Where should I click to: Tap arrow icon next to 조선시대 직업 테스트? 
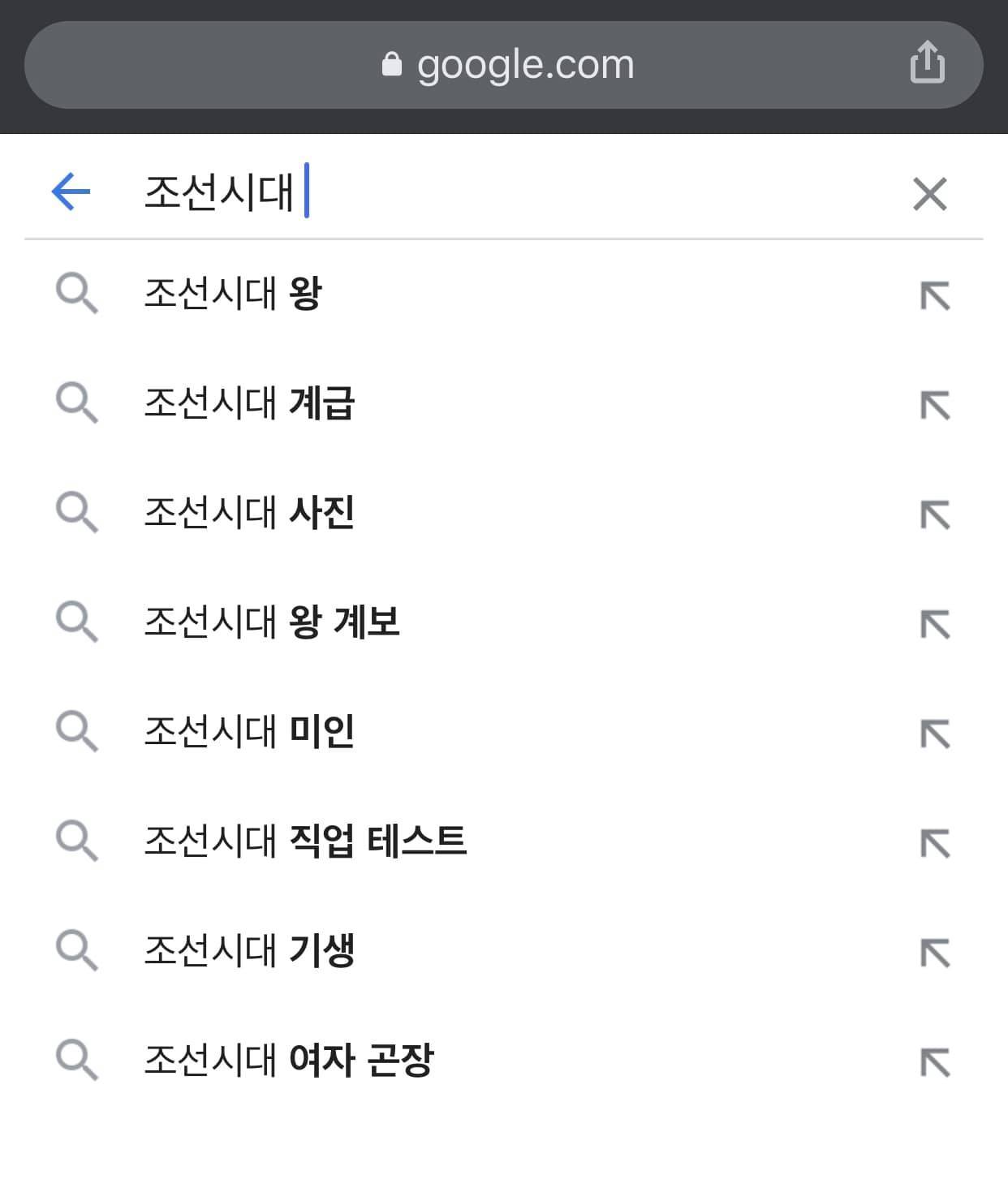pos(934,843)
